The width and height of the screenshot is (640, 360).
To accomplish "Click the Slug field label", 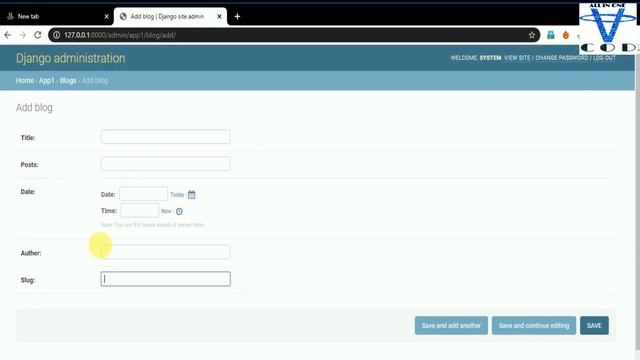I will (28, 280).
